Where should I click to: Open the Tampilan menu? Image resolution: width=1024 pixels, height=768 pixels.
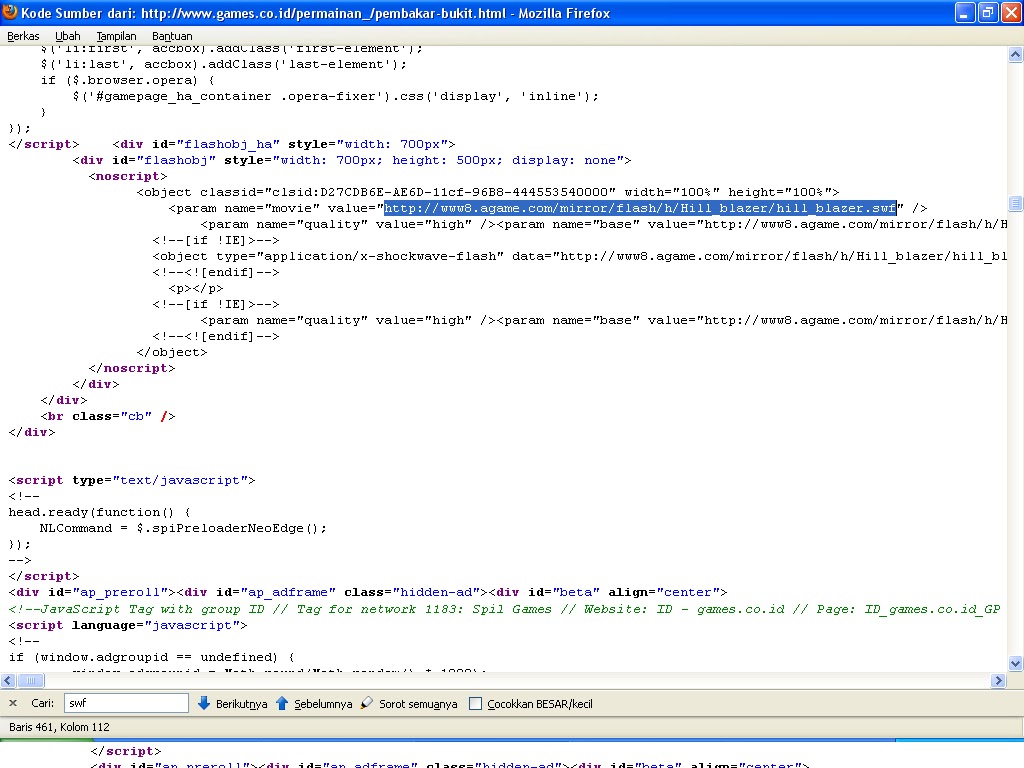tap(116, 36)
